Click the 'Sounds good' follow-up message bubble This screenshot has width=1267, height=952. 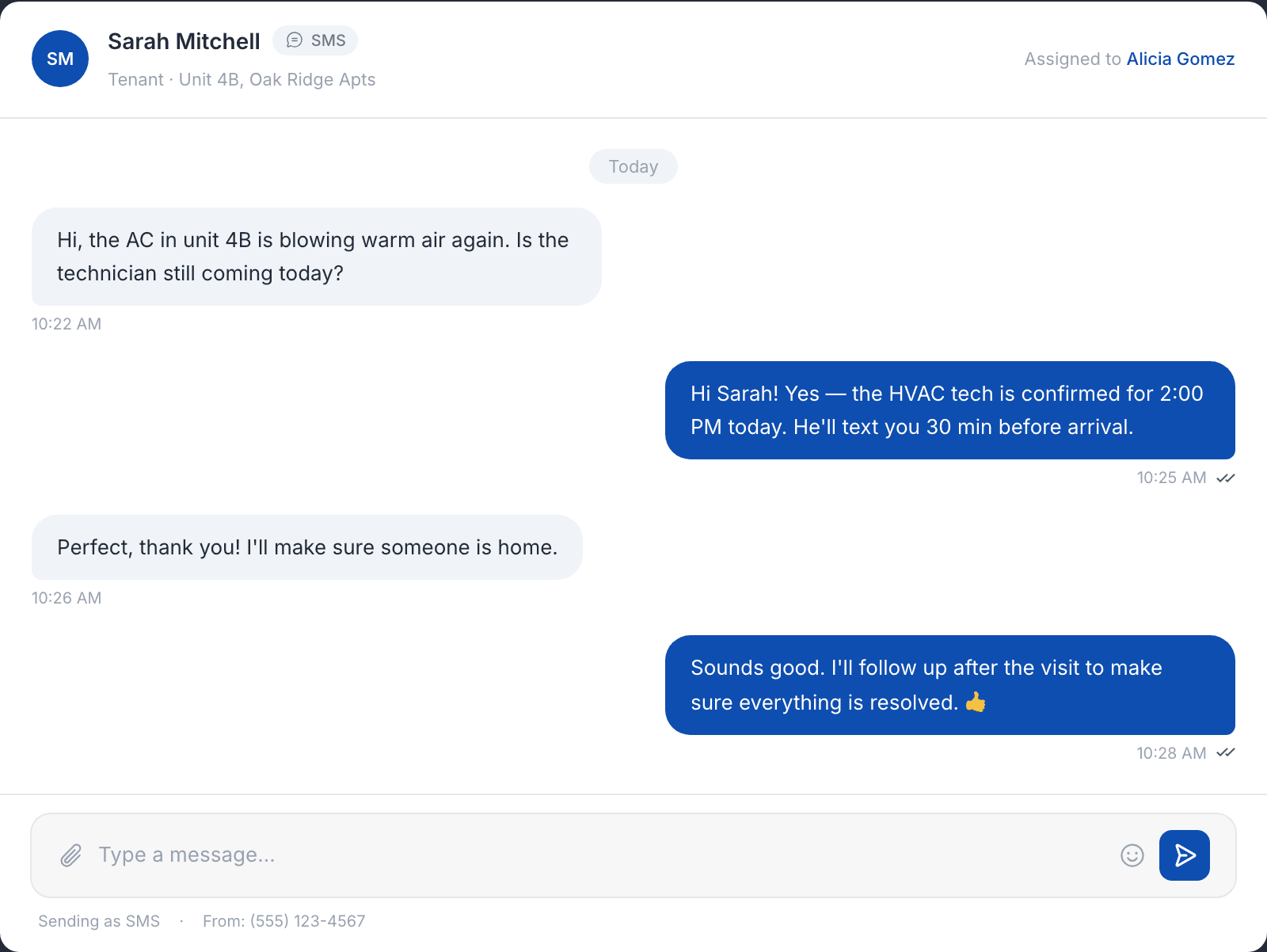tap(950, 685)
